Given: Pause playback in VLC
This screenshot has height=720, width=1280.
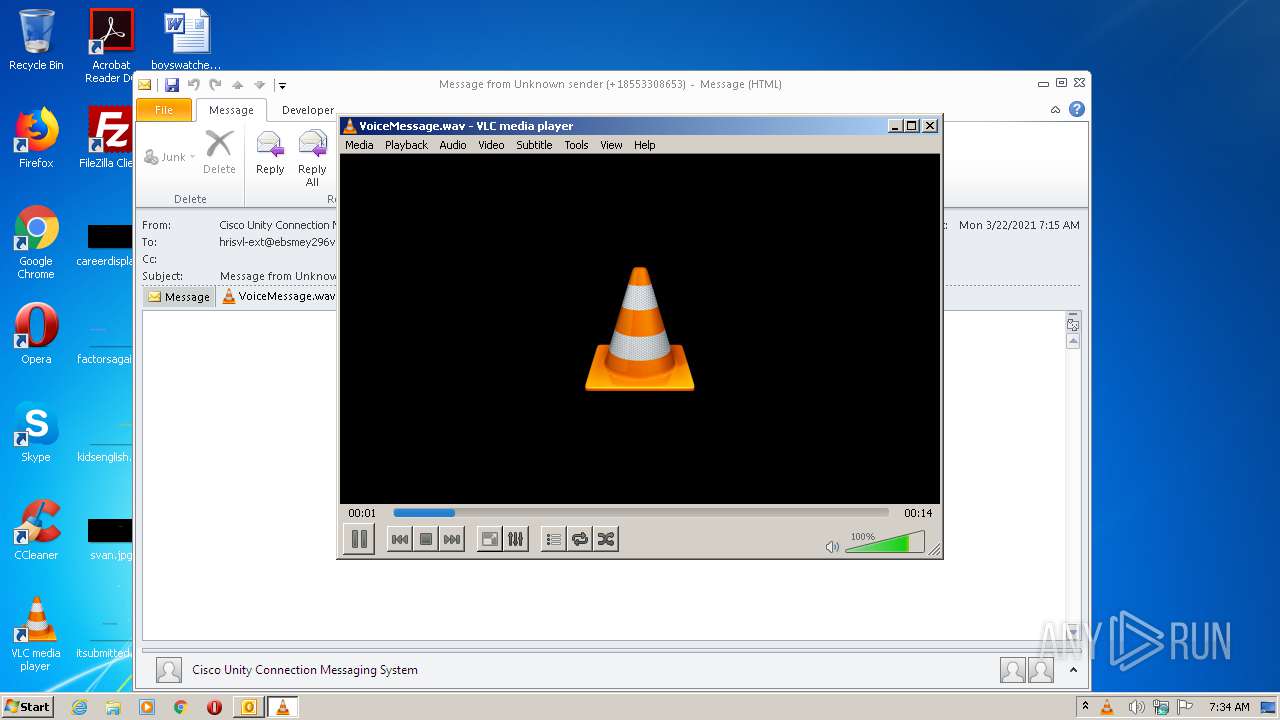Looking at the screenshot, I should (359, 539).
